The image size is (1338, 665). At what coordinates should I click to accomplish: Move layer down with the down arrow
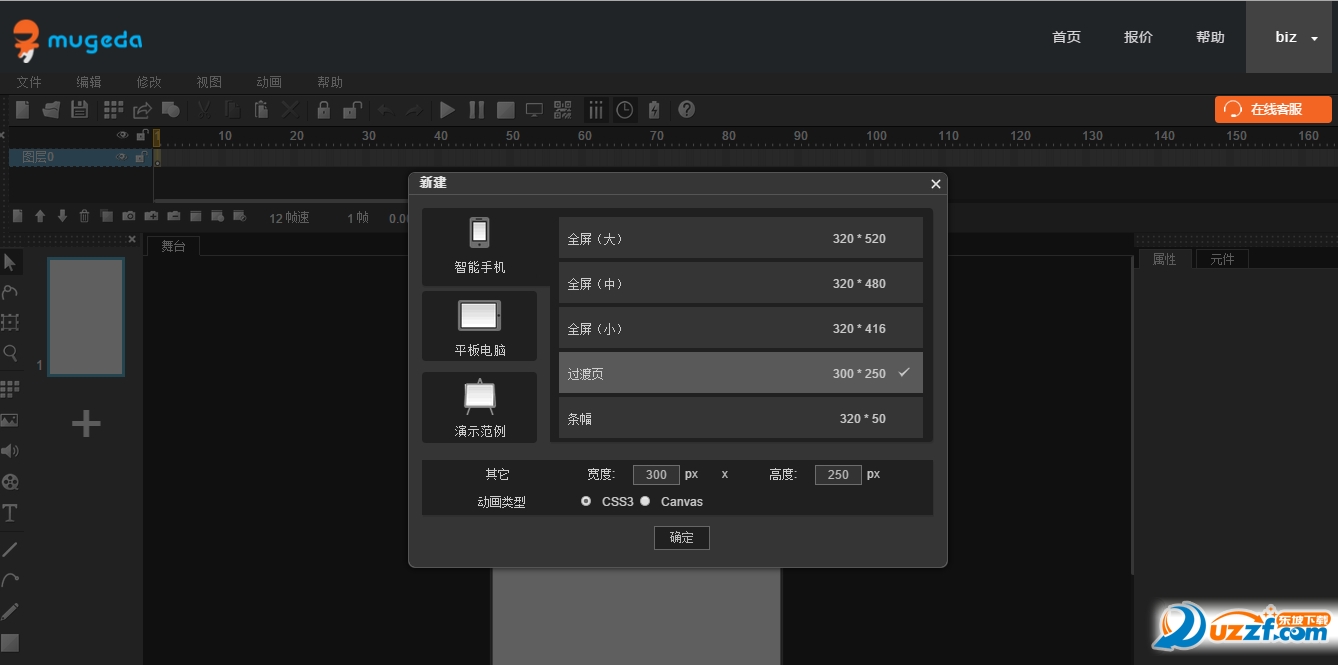62,216
